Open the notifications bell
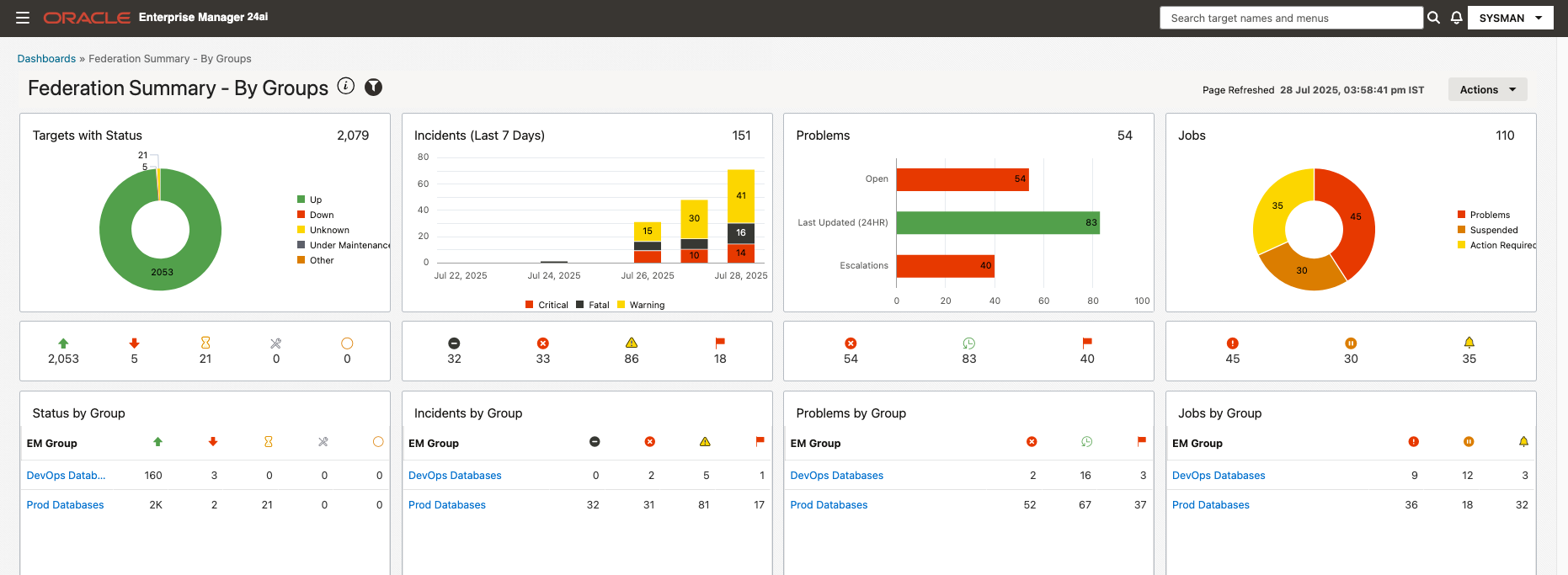1568x575 pixels. click(x=1456, y=18)
